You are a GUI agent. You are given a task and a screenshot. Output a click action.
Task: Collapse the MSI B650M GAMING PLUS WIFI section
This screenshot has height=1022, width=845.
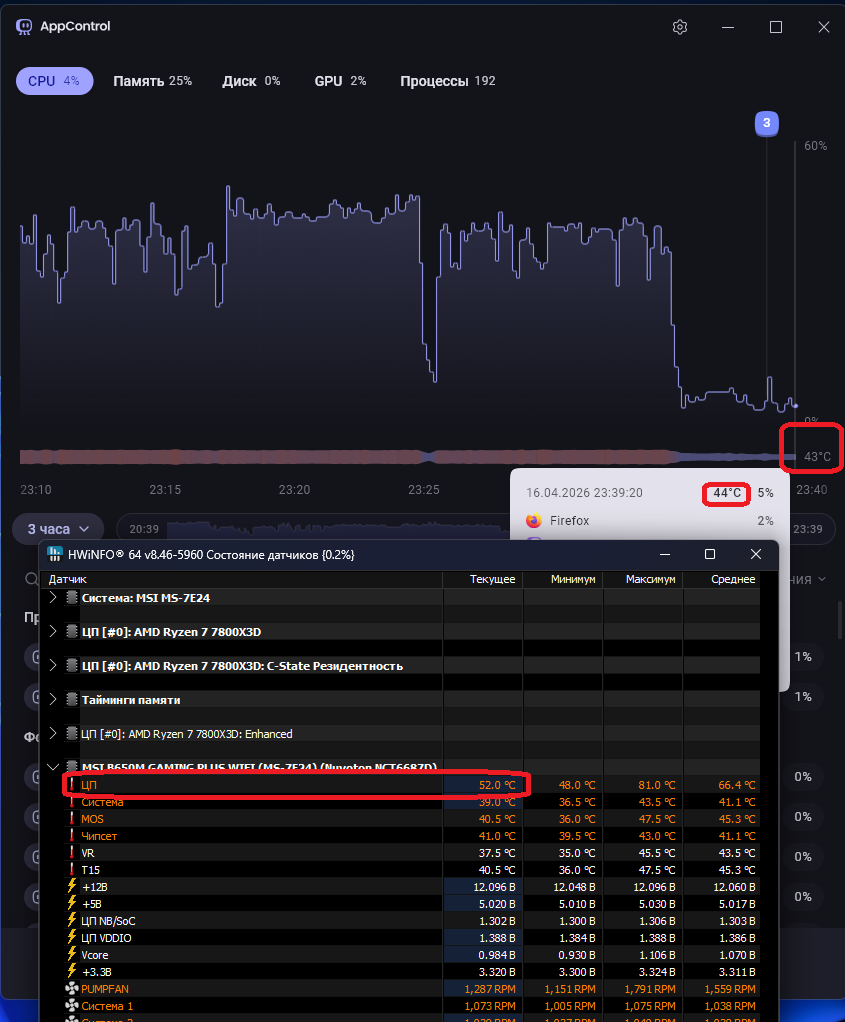[53, 768]
